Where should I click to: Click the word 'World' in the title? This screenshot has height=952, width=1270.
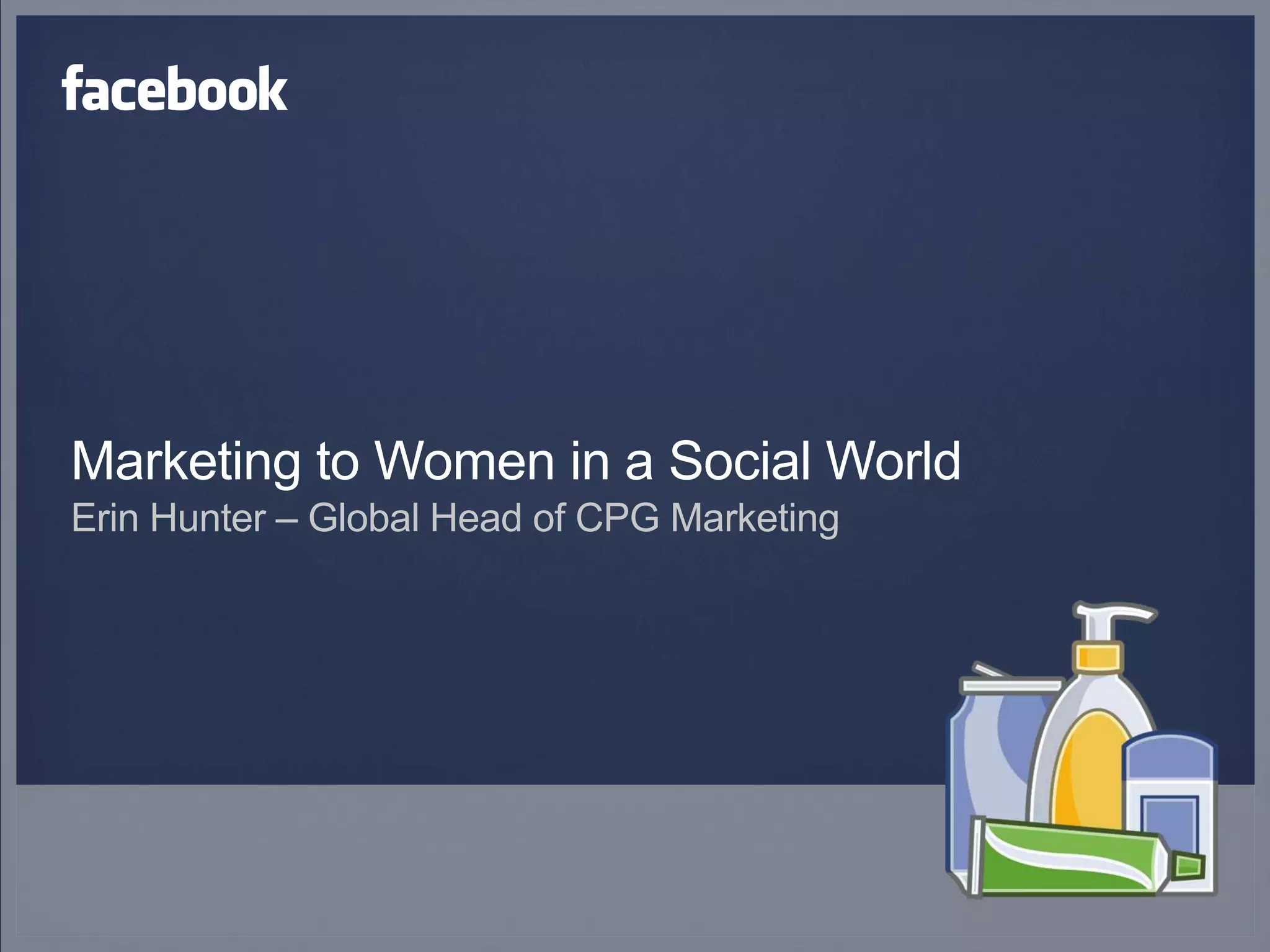tap(891, 461)
